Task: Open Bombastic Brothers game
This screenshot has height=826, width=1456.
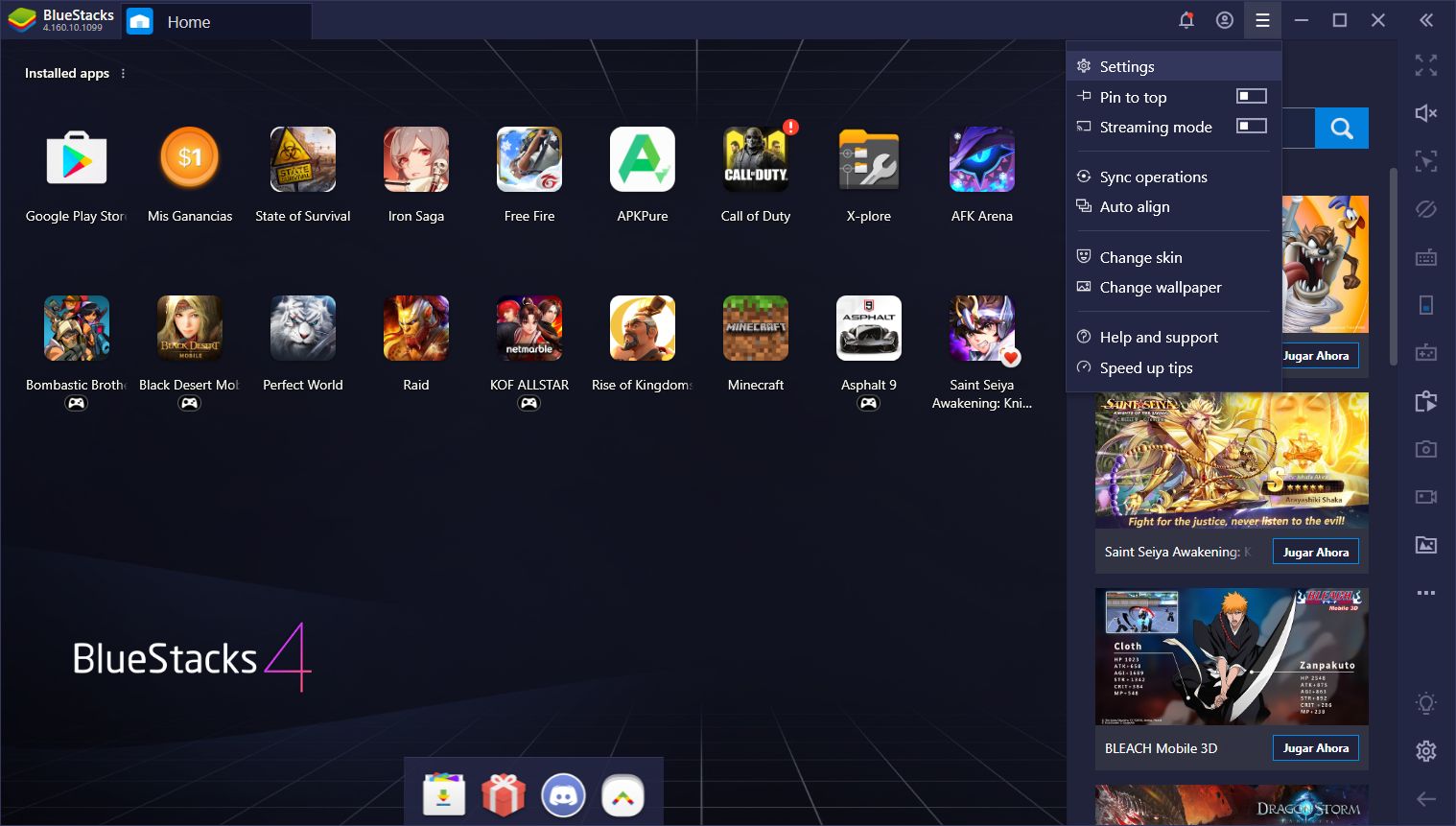Action: (x=77, y=328)
